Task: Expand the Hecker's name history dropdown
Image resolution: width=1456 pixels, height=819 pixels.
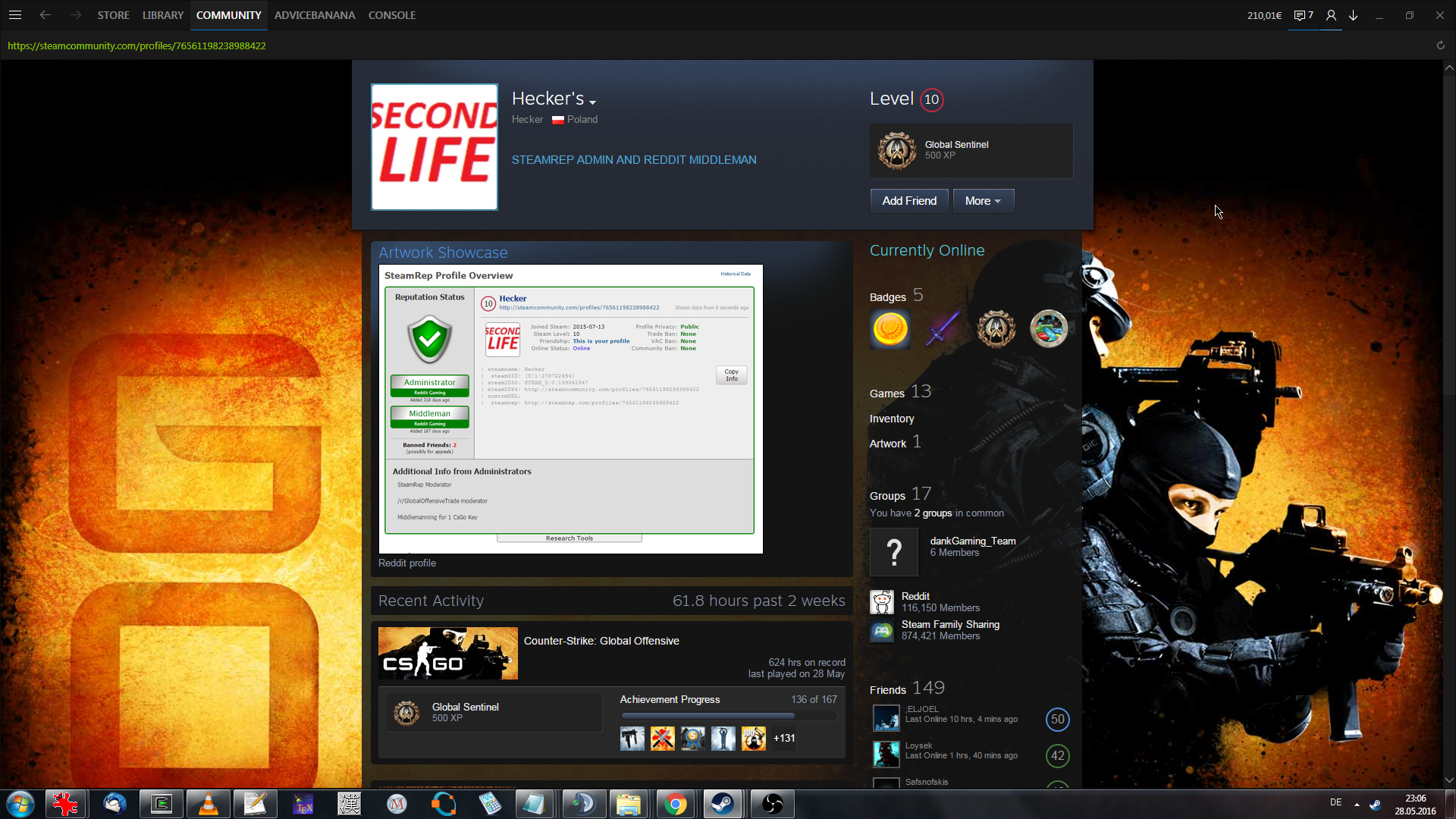Action: pos(592,102)
